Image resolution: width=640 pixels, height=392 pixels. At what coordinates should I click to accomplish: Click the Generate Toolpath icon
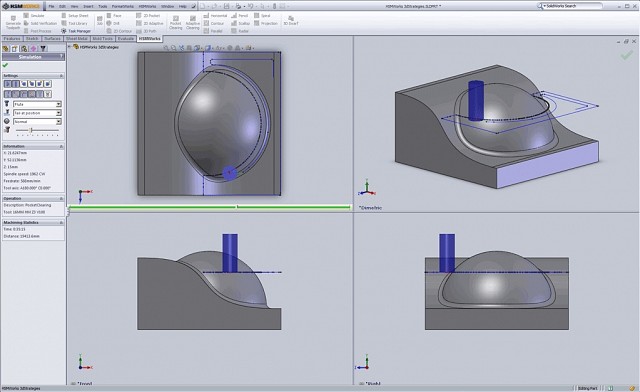(x=13, y=22)
